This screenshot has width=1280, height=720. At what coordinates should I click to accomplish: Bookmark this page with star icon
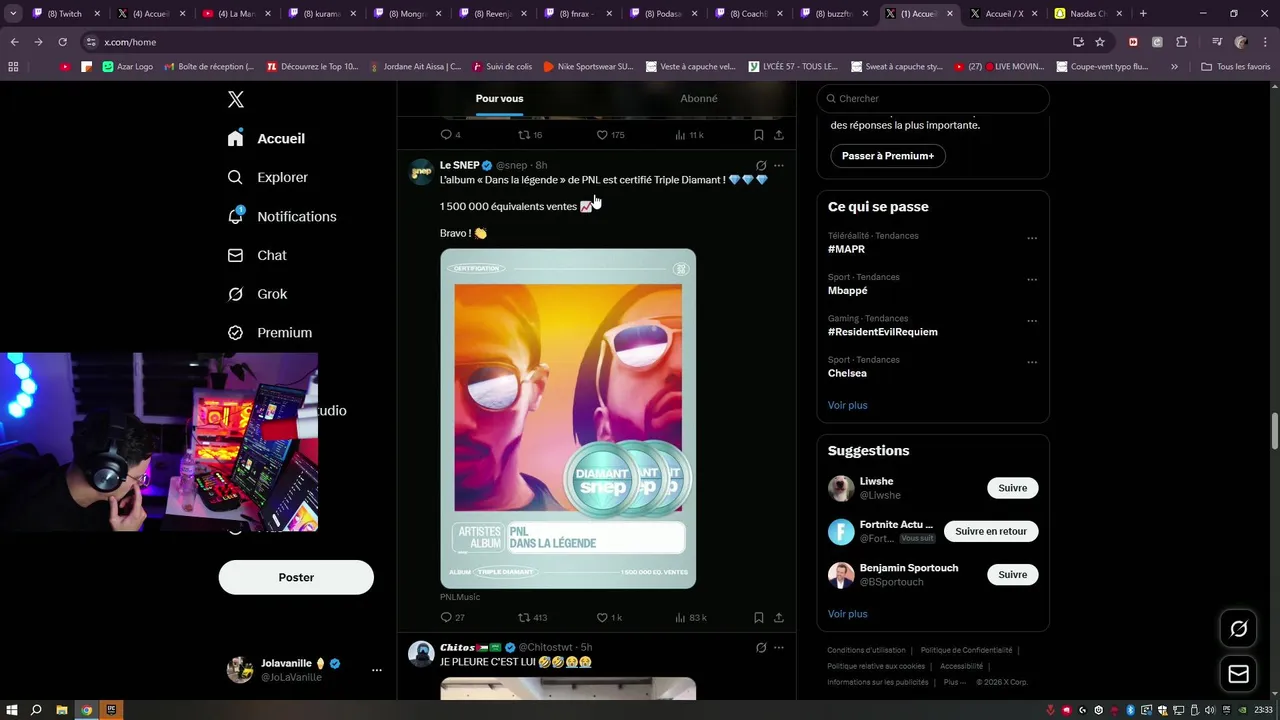1100,42
